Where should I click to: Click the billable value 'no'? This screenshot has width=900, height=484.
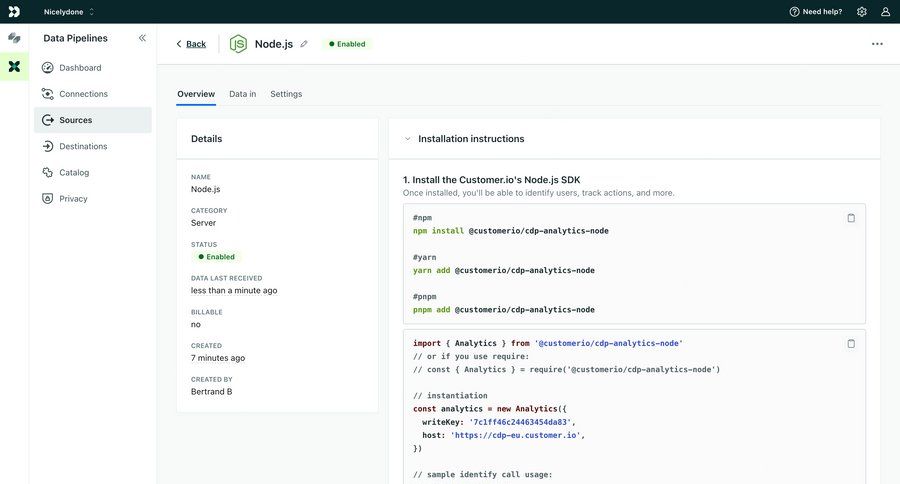[x=196, y=324]
